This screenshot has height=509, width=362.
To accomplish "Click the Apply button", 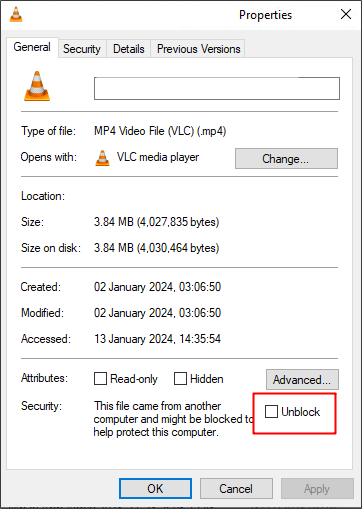I will click(317, 489).
